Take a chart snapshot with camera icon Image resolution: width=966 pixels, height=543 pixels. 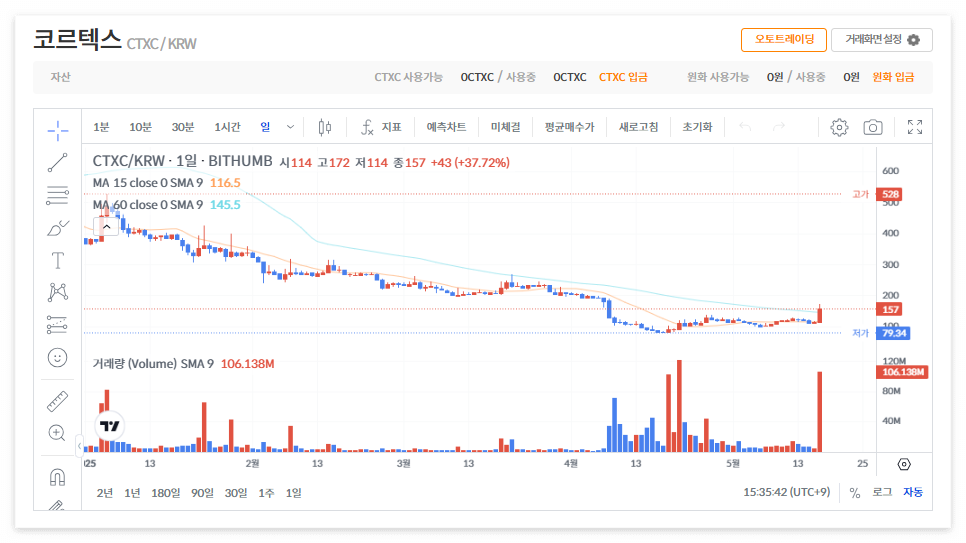(872, 127)
